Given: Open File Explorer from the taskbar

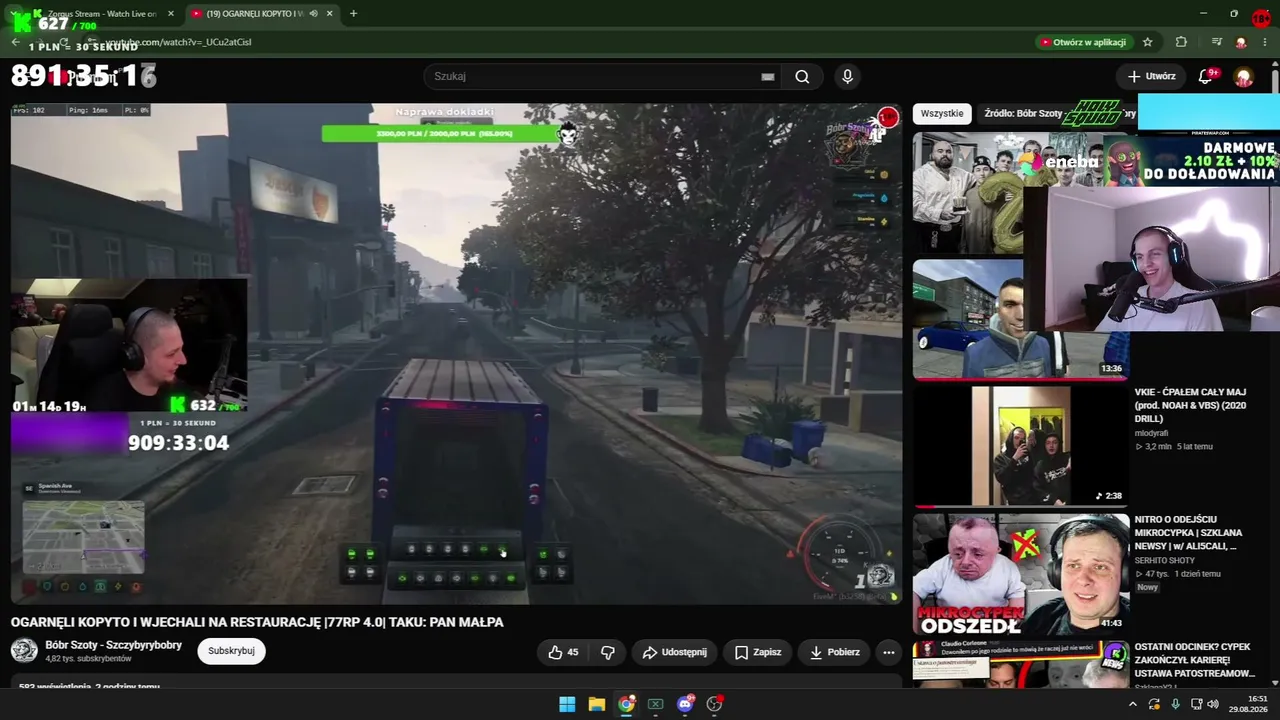Looking at the screenshot, I should [596, 704].
